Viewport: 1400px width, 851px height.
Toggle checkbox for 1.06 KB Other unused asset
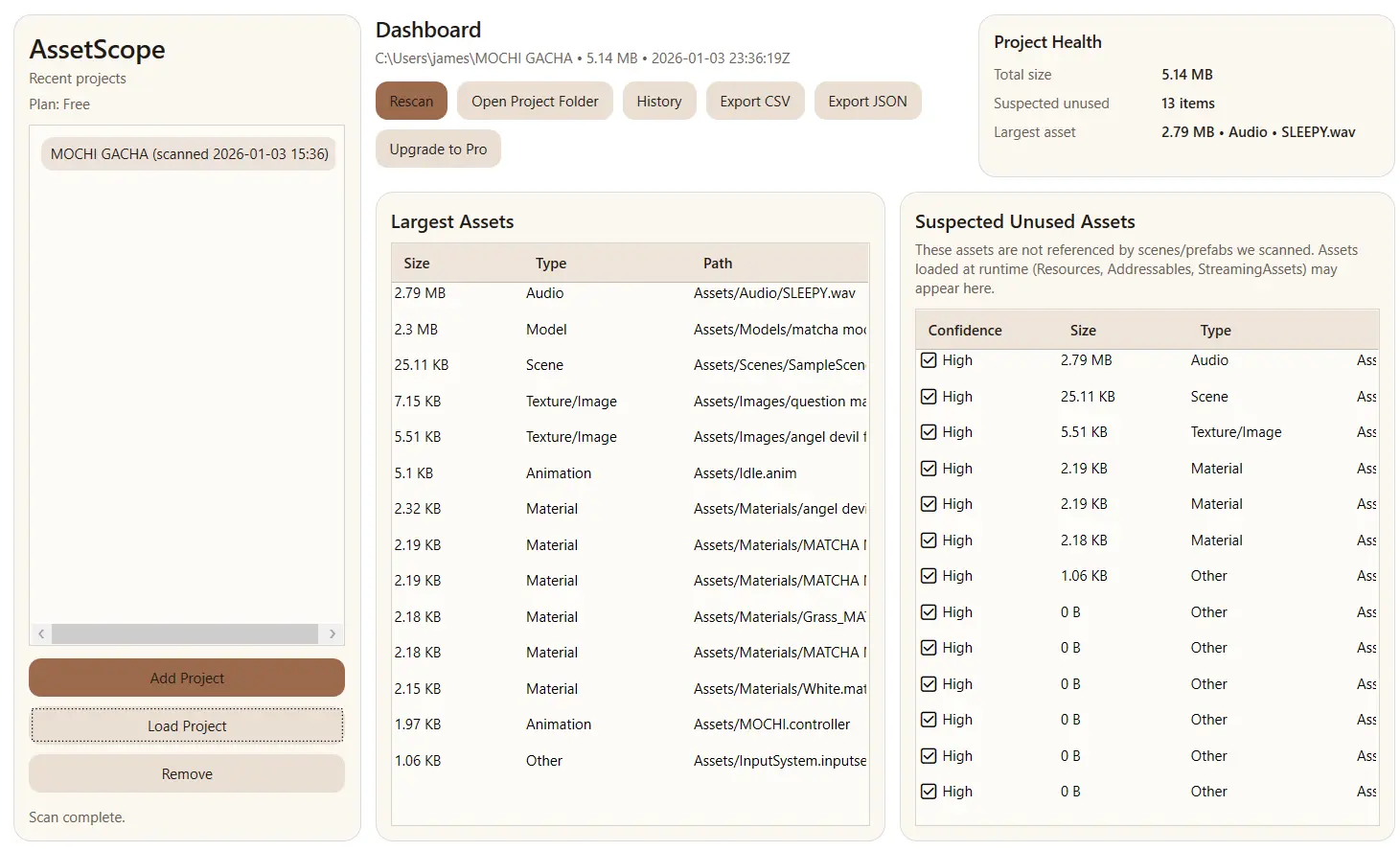click(x=929, y=576)
